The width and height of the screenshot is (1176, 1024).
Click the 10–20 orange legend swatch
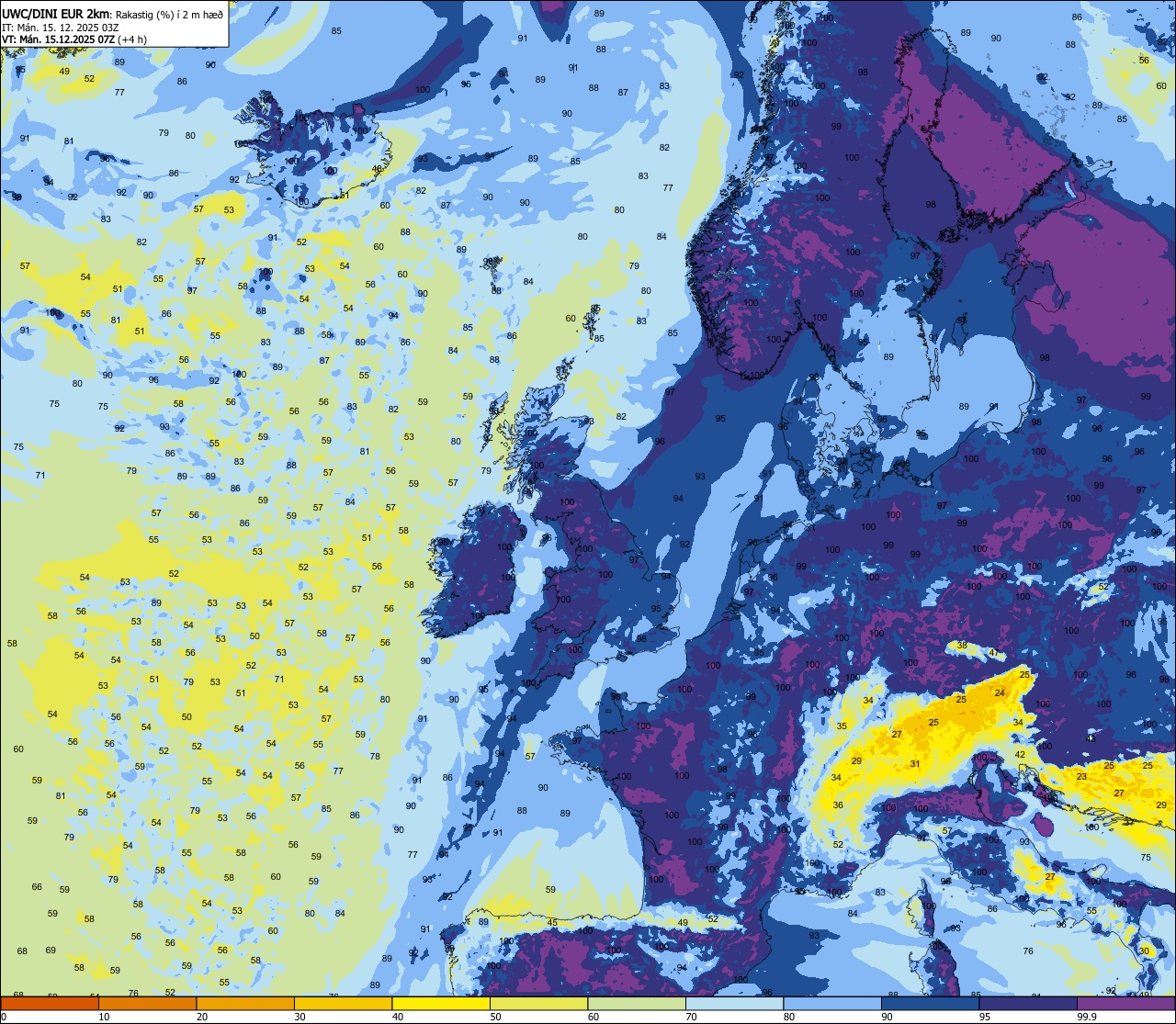(x=147, y=1003)
